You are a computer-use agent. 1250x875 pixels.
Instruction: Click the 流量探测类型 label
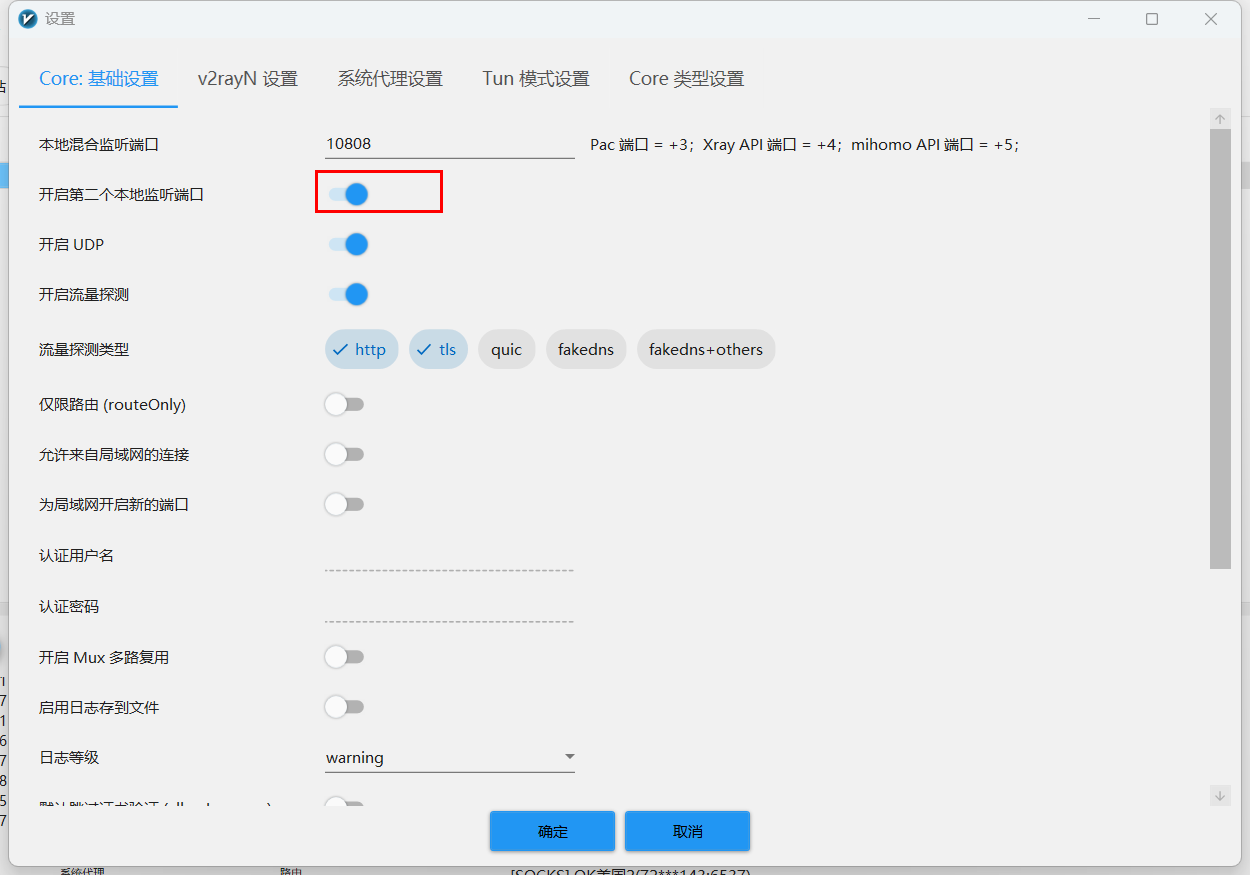pos(84,350)
